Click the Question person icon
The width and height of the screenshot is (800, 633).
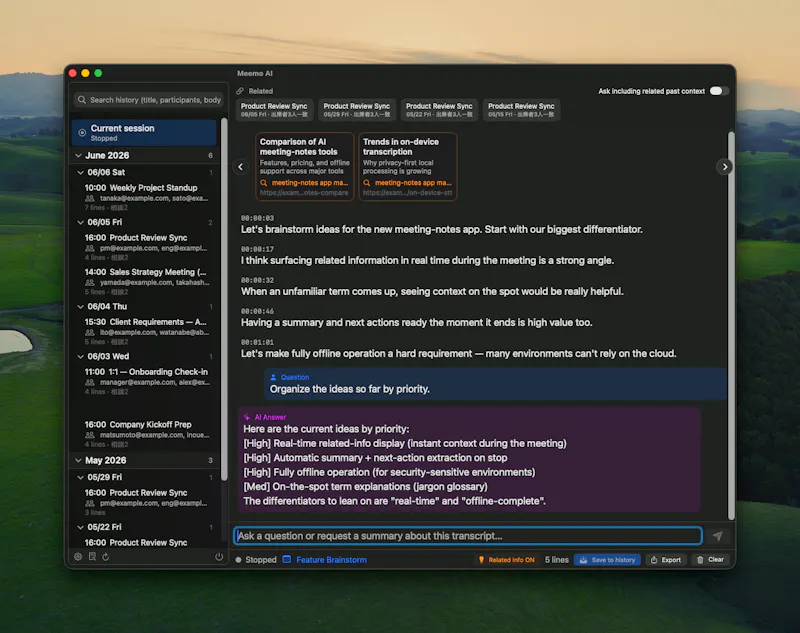[273, 377]
